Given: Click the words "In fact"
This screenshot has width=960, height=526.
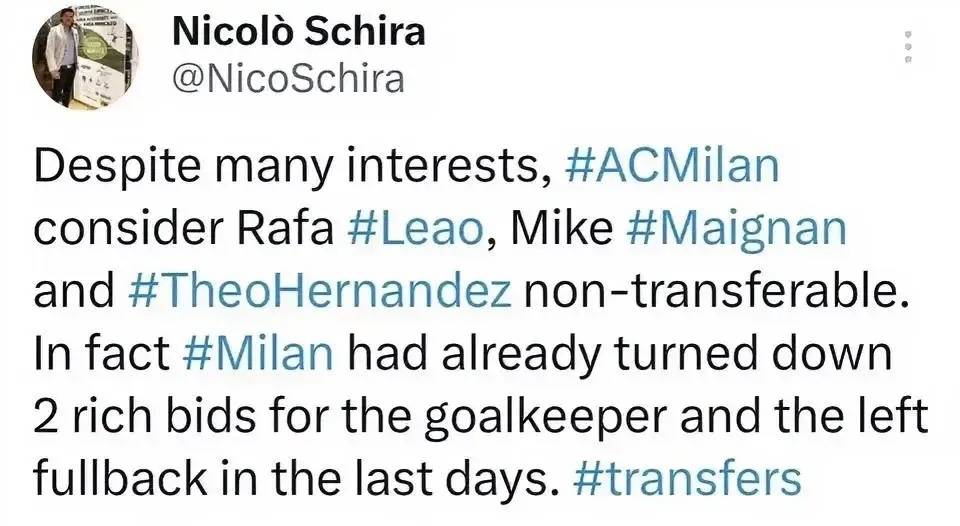Looking at the screenshot, I should point(102,353).
